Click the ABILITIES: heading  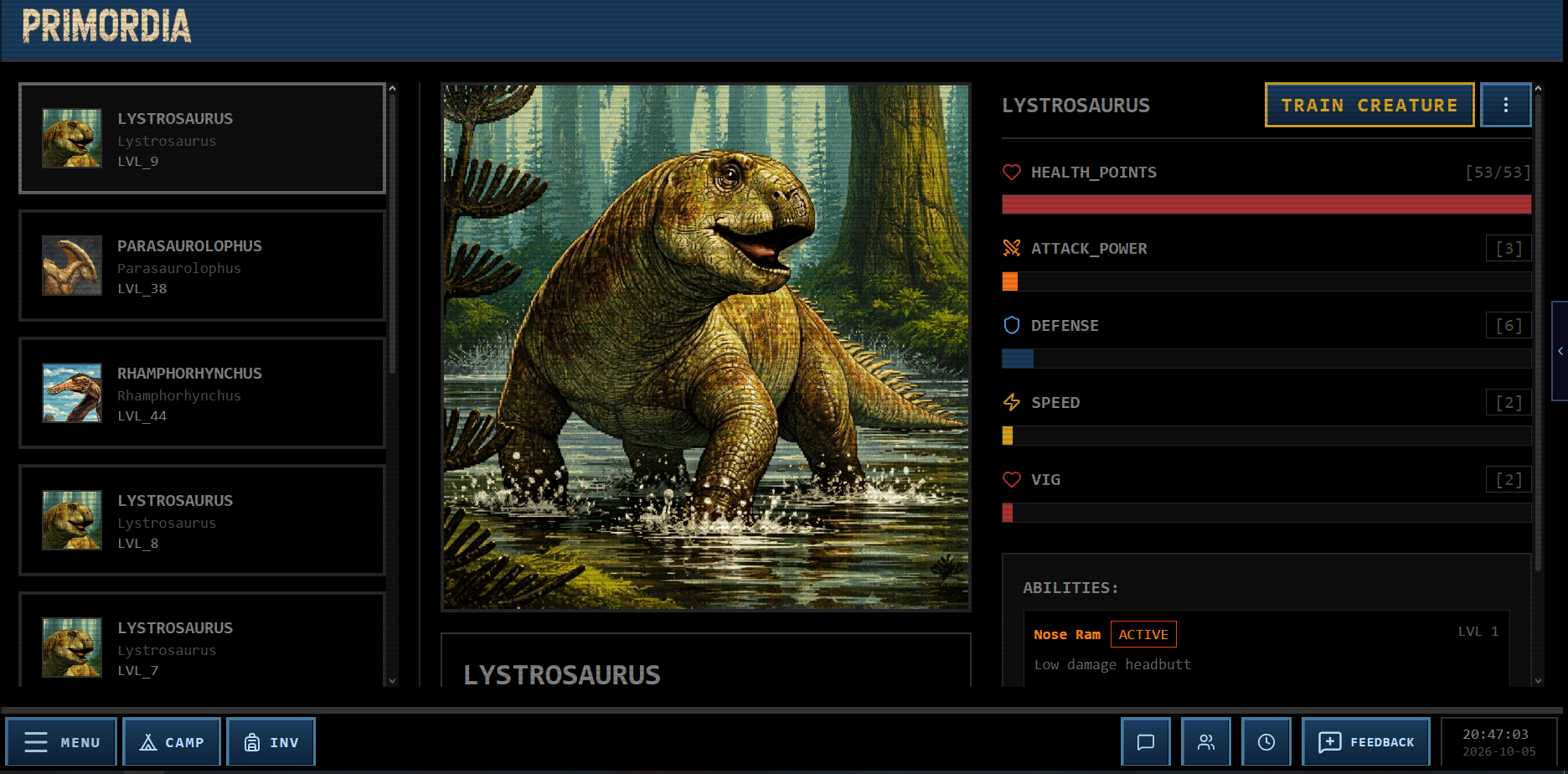1070,588
